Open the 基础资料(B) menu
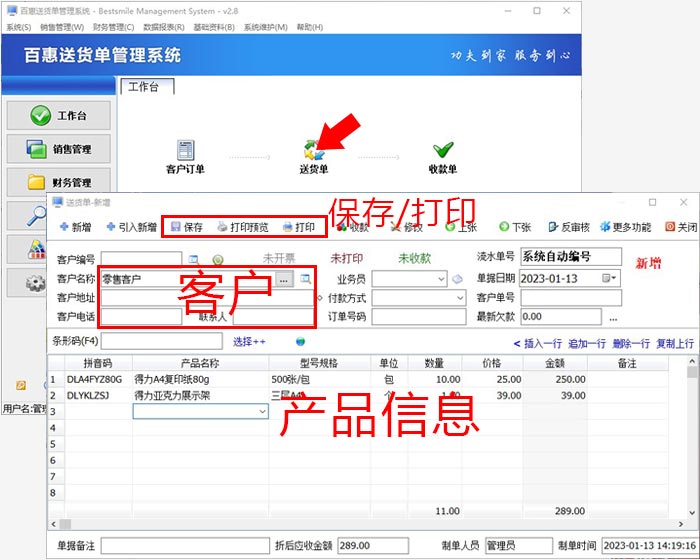The image size is (700, 560). [x=214, y=27]
